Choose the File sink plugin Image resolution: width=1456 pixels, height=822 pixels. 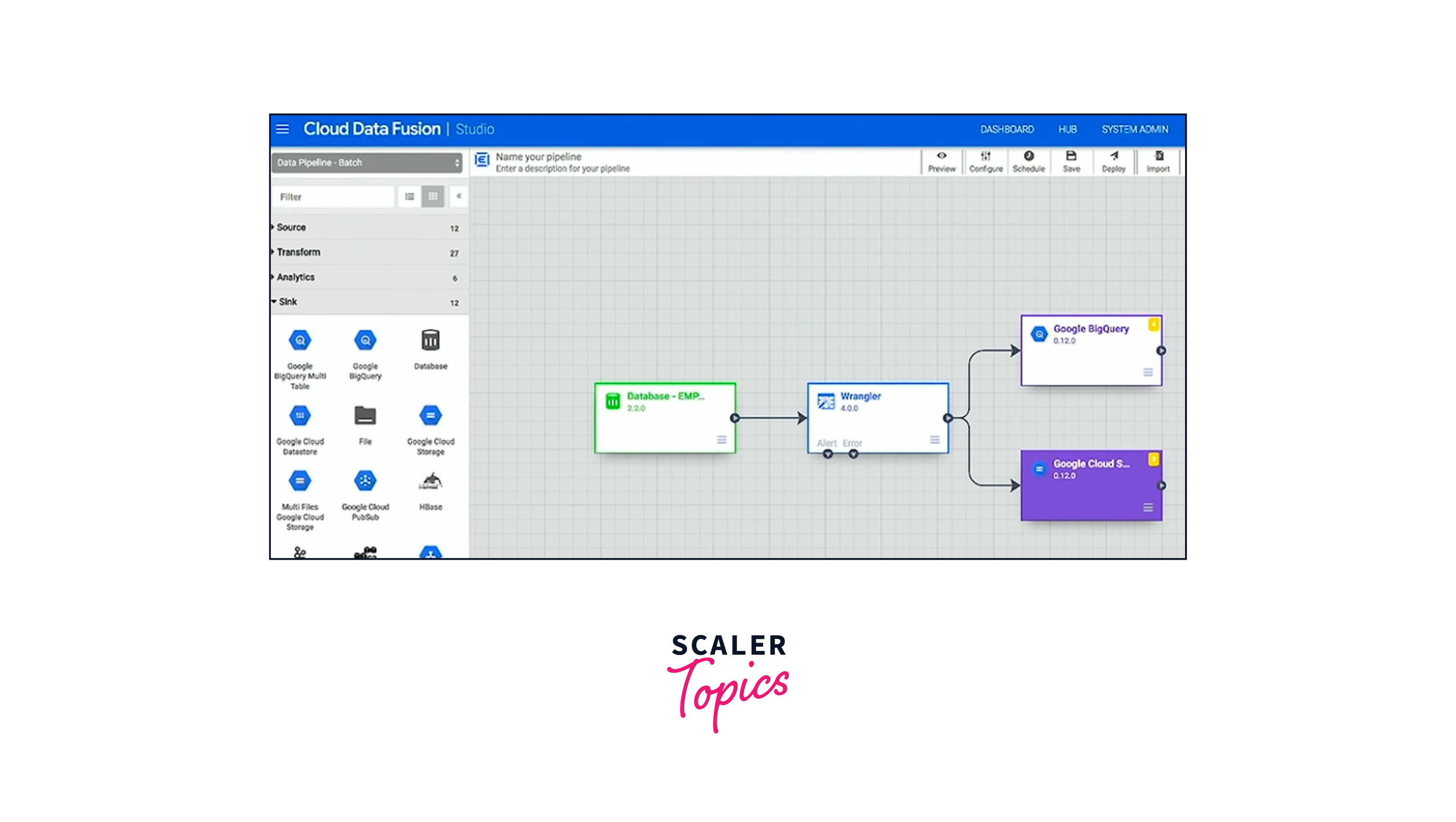365,416
